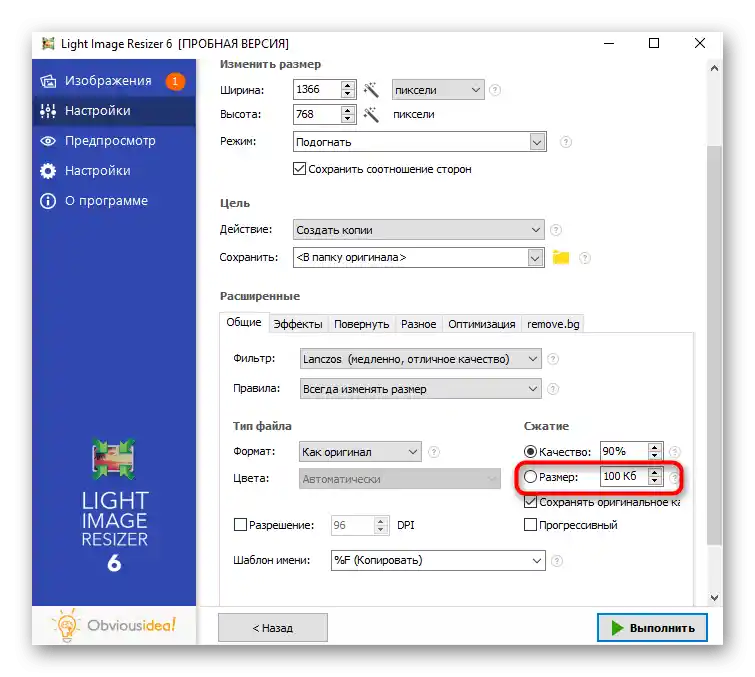Select the Размер radio button
This screenshot has width=755, height=677.
(x=530, y=477)
